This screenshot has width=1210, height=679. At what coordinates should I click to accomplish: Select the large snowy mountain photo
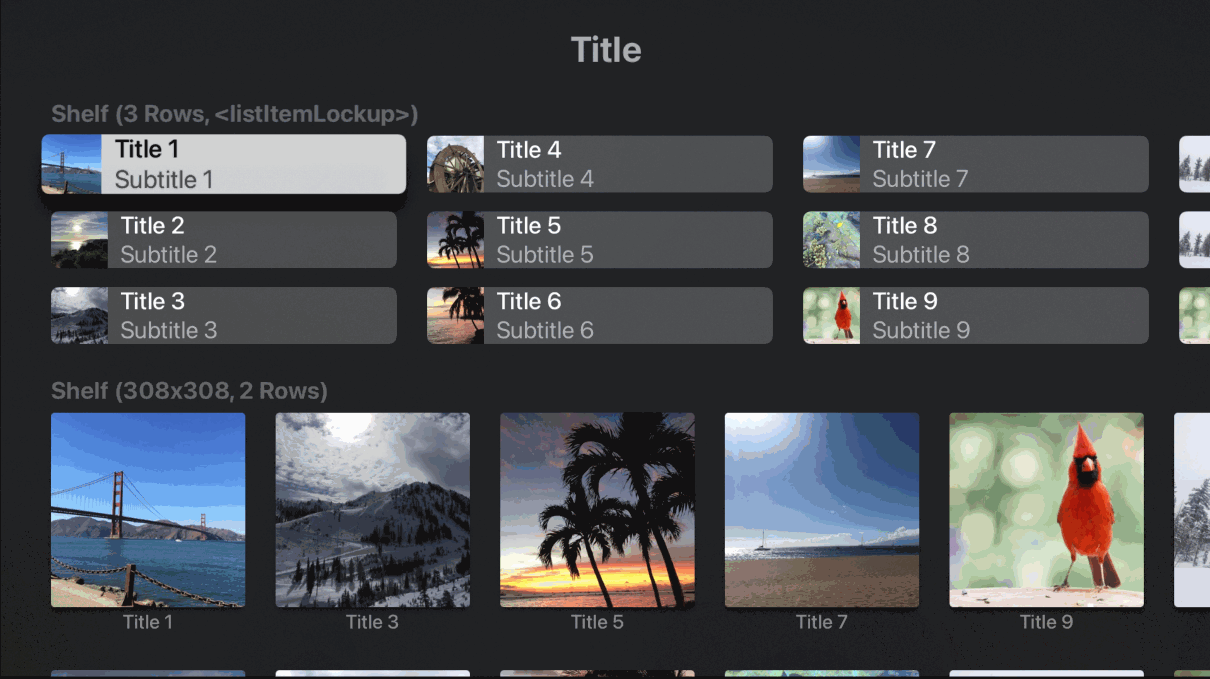click(372, 510)
